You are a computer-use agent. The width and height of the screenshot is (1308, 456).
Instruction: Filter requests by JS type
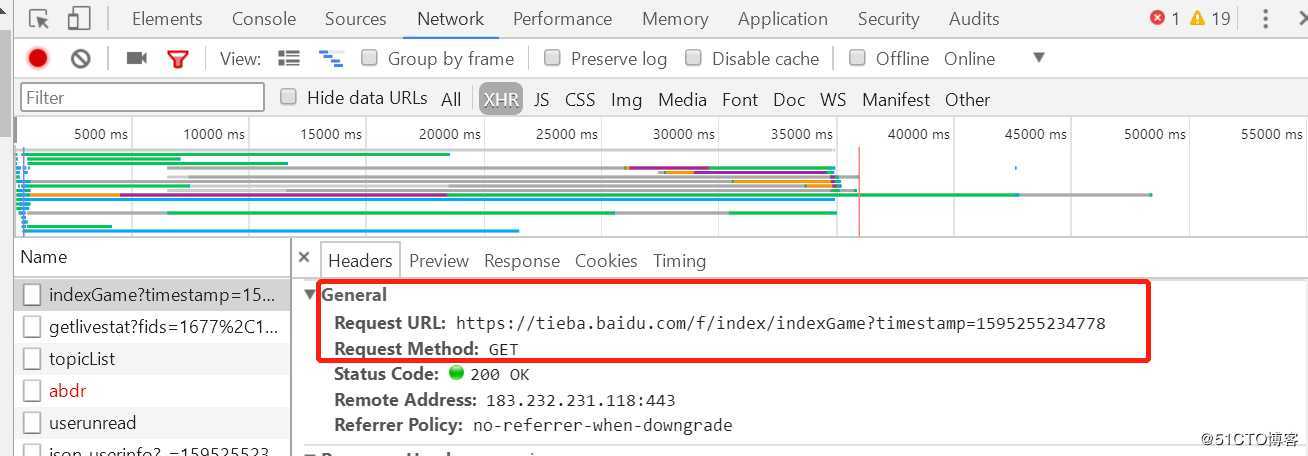(x=541, y=99)
